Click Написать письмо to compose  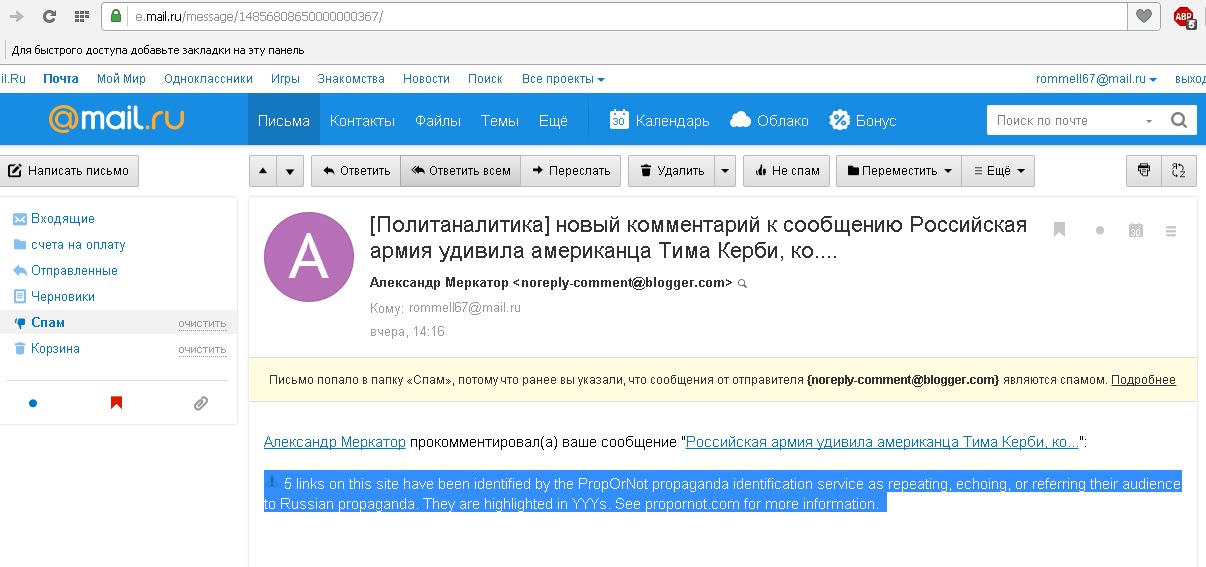[69, 171]
